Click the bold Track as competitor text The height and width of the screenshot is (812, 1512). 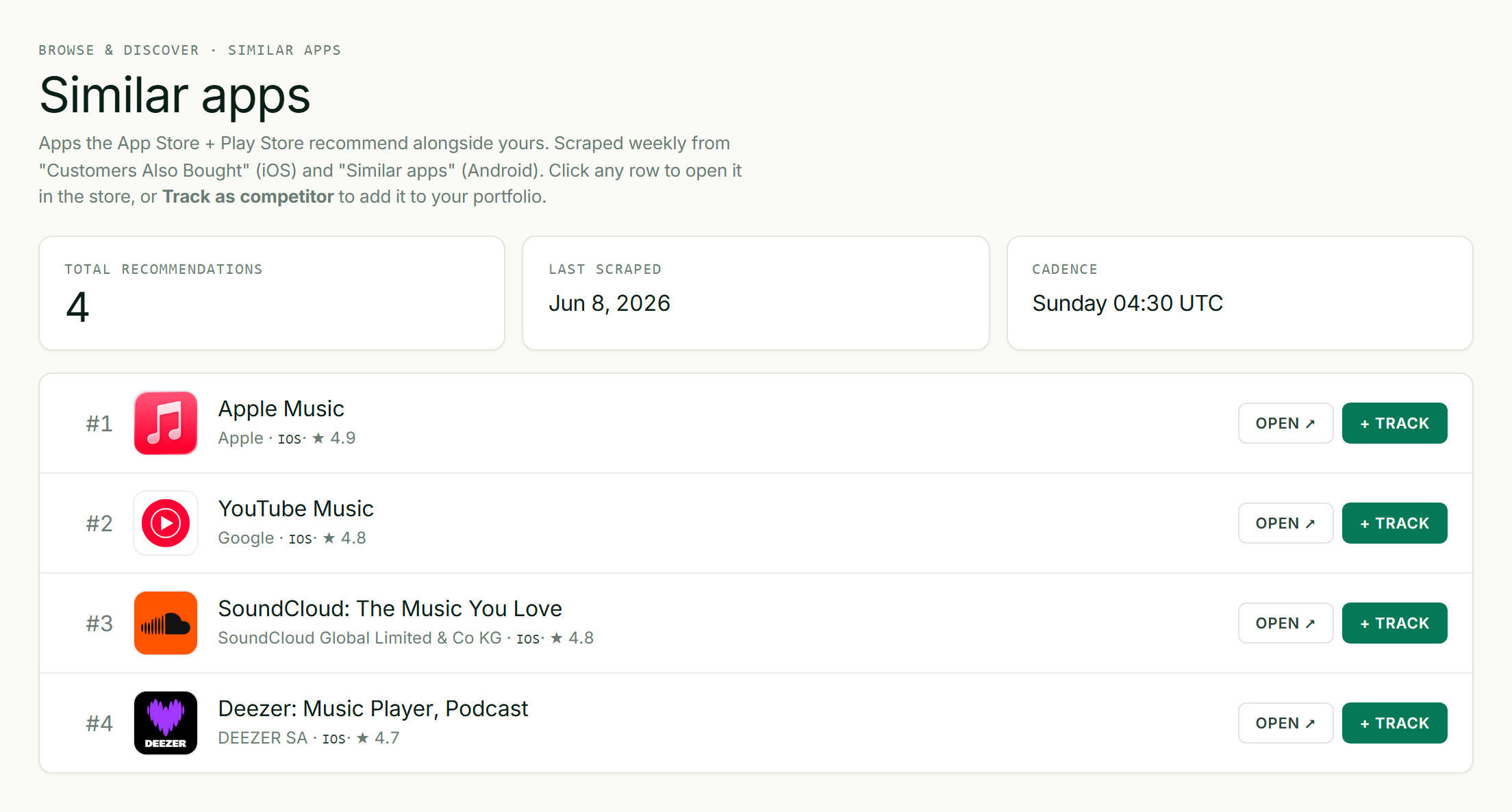[248, 196]
